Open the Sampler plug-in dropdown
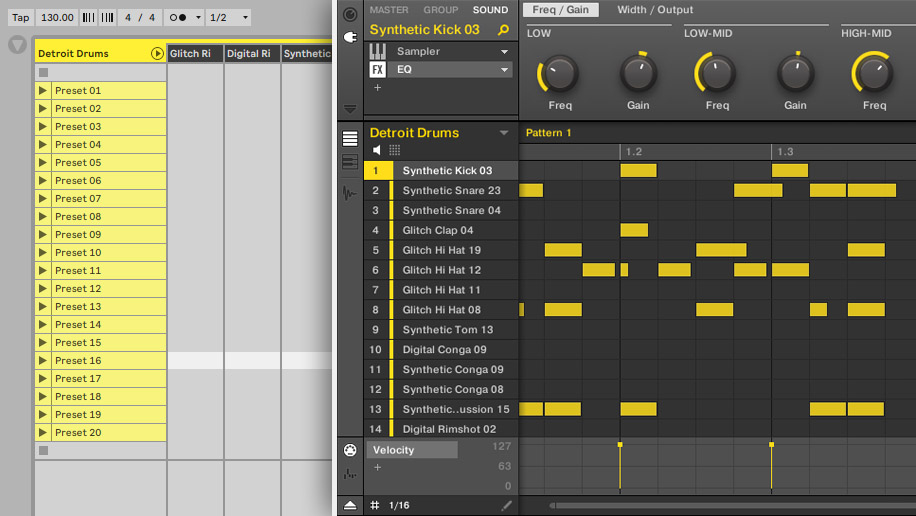Image resolution: width=916 pixels, height=516 pixels. click(x=504, y=51)
